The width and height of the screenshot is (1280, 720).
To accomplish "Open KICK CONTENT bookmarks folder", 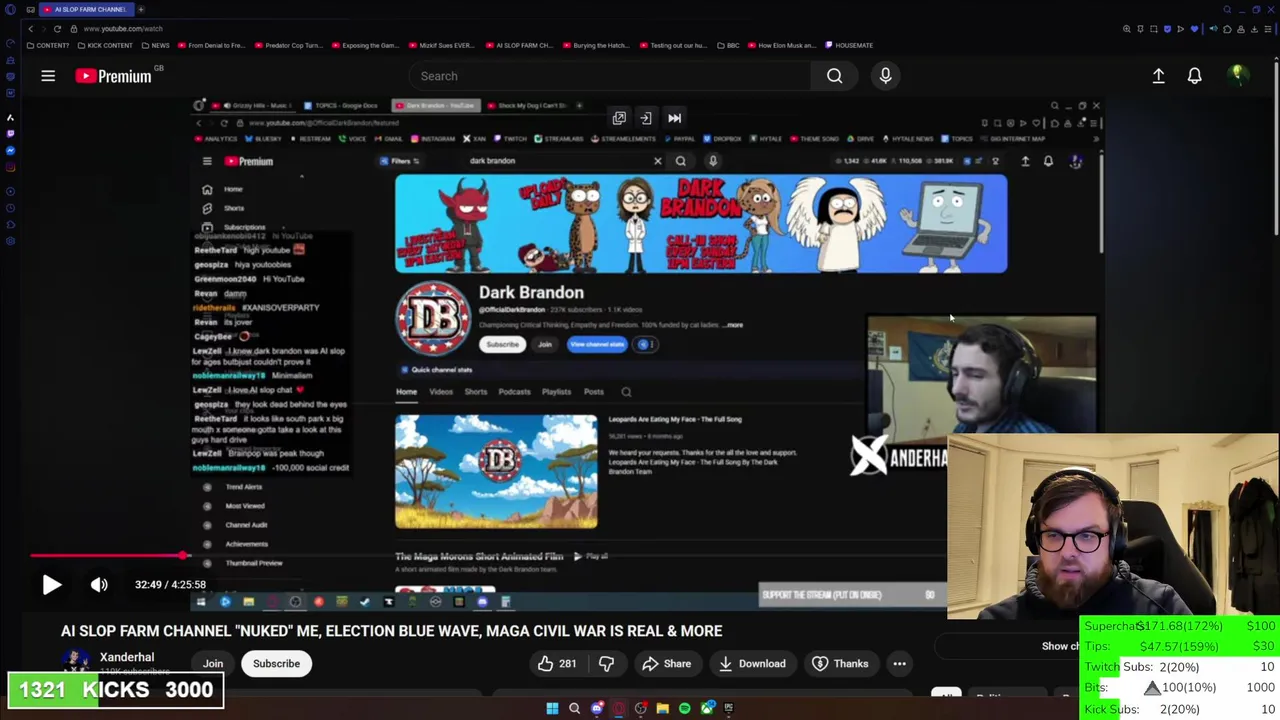I will click(104, 45).
